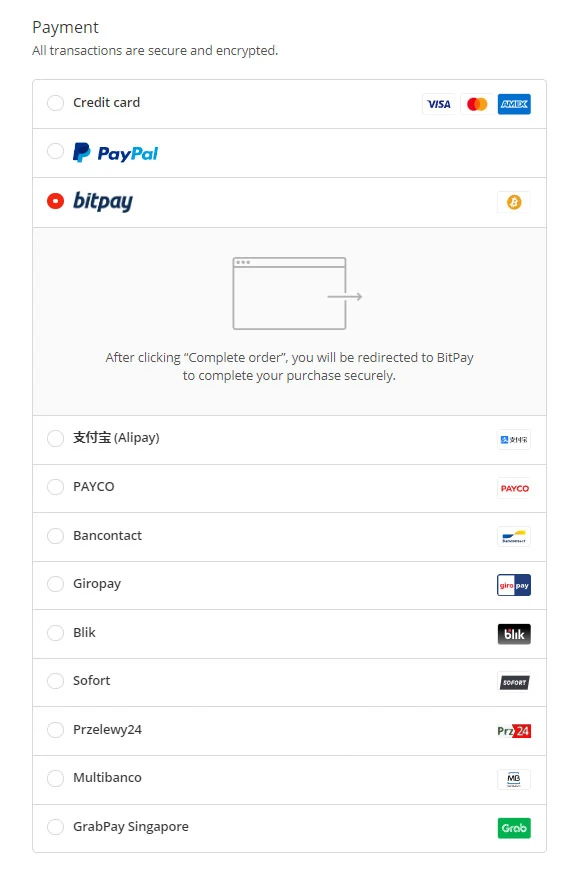Choose Sofort radio button
This screenshot has width=569, height=872.
[56, 681]
